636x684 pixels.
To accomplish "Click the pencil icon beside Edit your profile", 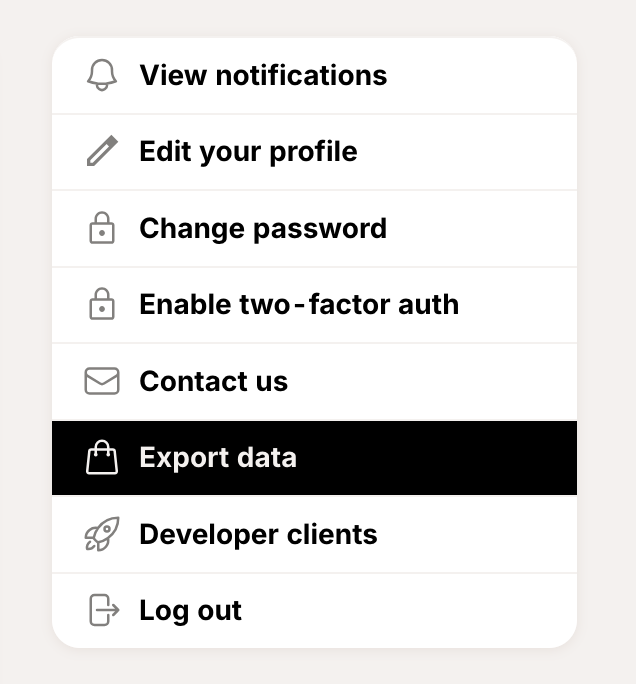I will 102,152.
